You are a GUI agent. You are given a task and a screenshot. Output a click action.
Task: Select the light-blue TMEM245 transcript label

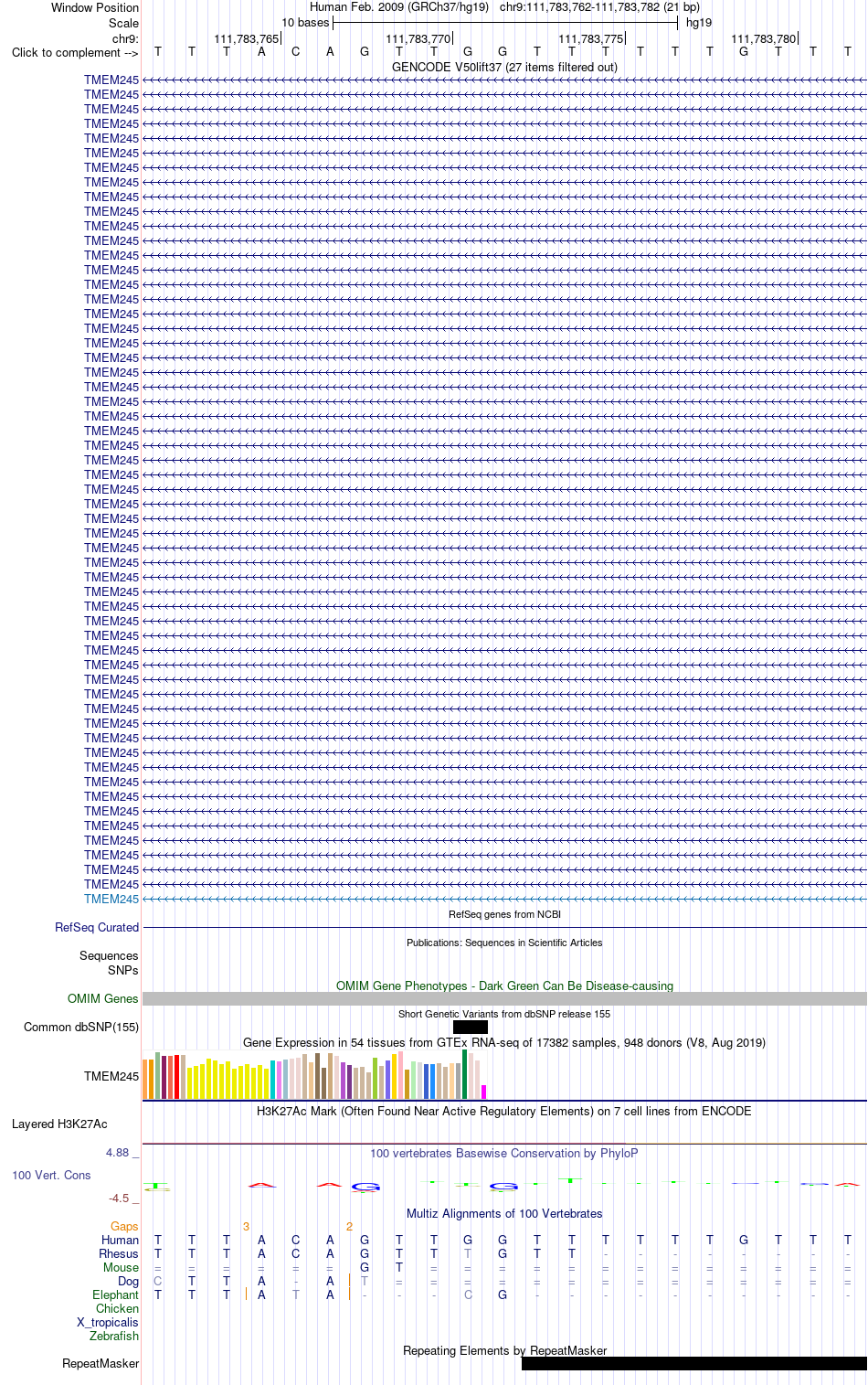click(x=111, y=899)
